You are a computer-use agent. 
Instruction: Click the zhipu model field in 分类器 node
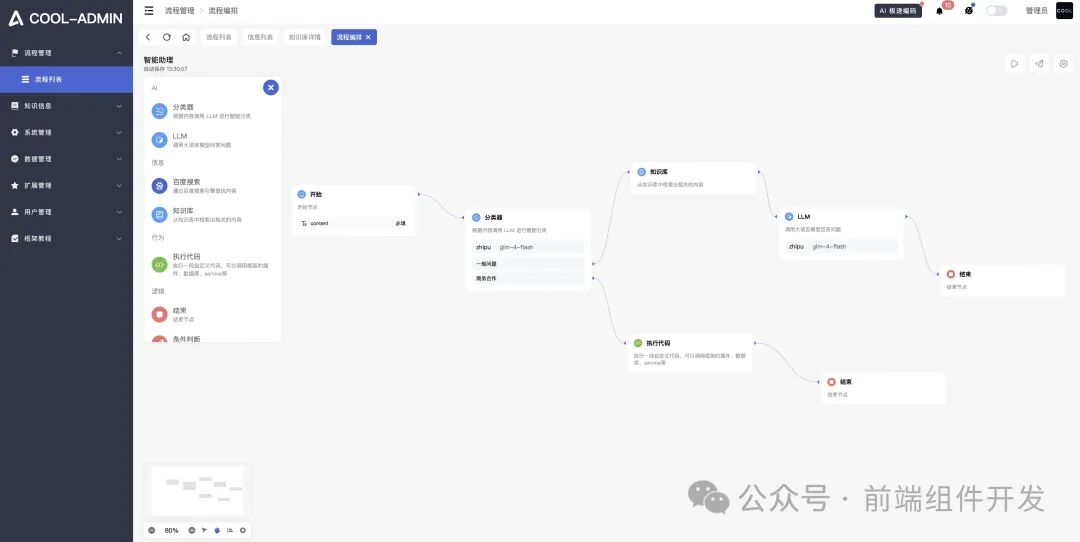pos(528,247)
